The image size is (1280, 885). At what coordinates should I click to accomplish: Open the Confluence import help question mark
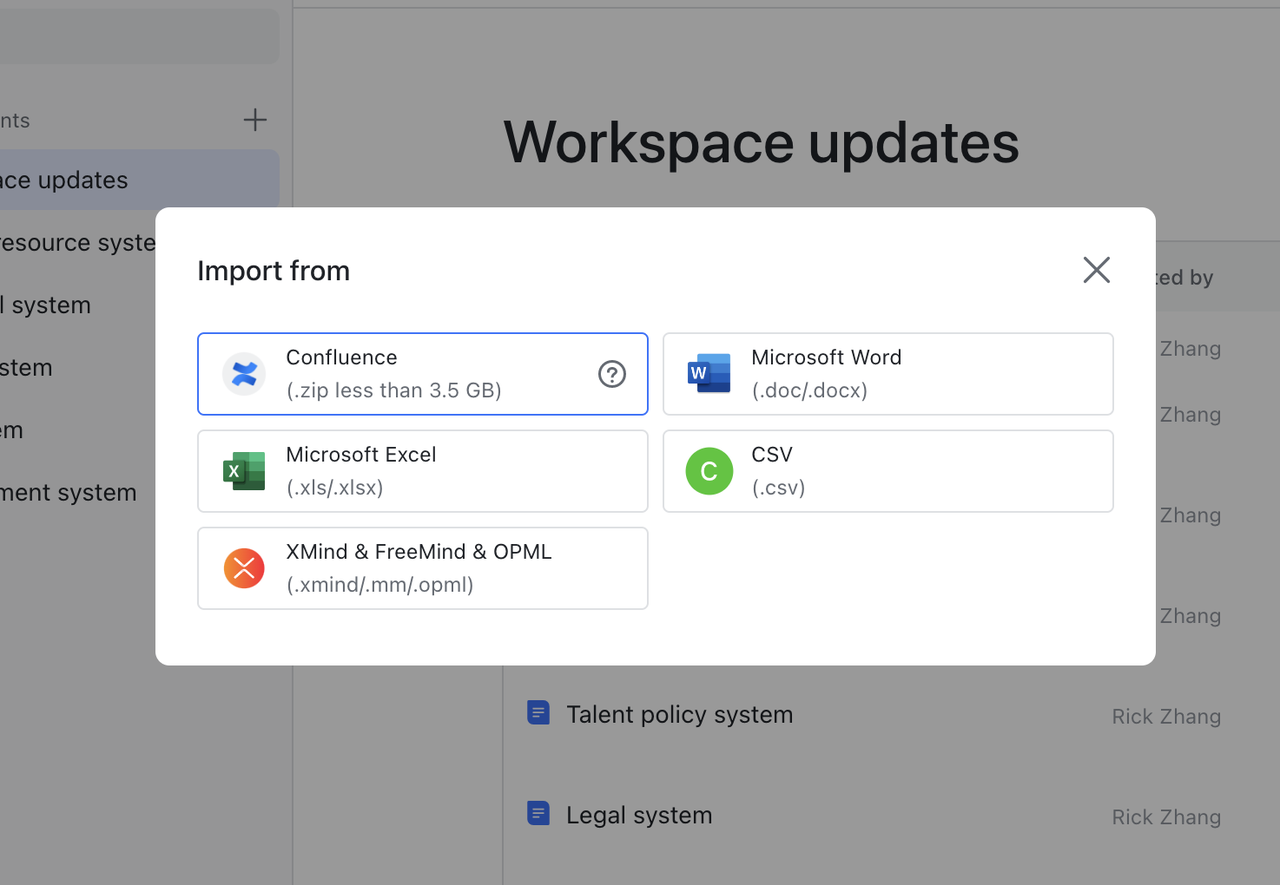coord(612,374)
